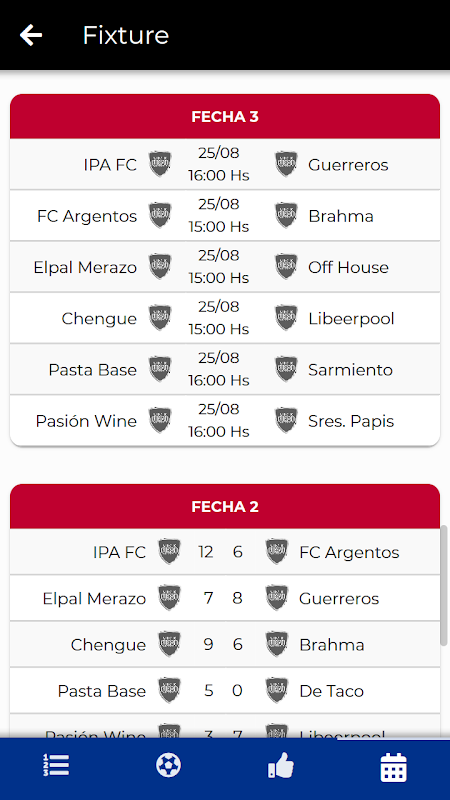Click the Off House team shield

(286, 267)
